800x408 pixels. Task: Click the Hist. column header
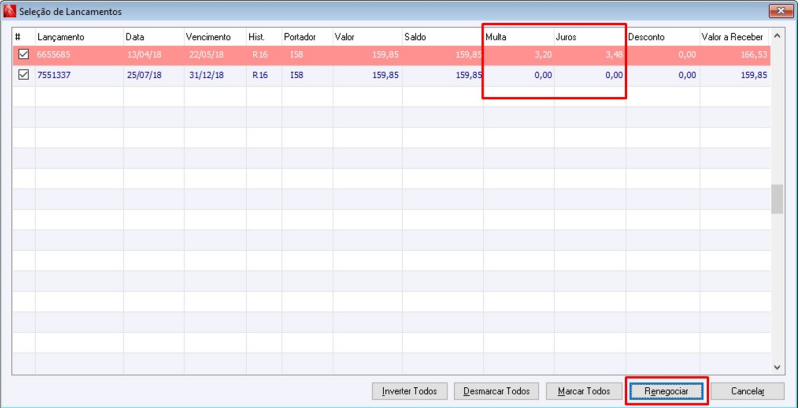264,37
